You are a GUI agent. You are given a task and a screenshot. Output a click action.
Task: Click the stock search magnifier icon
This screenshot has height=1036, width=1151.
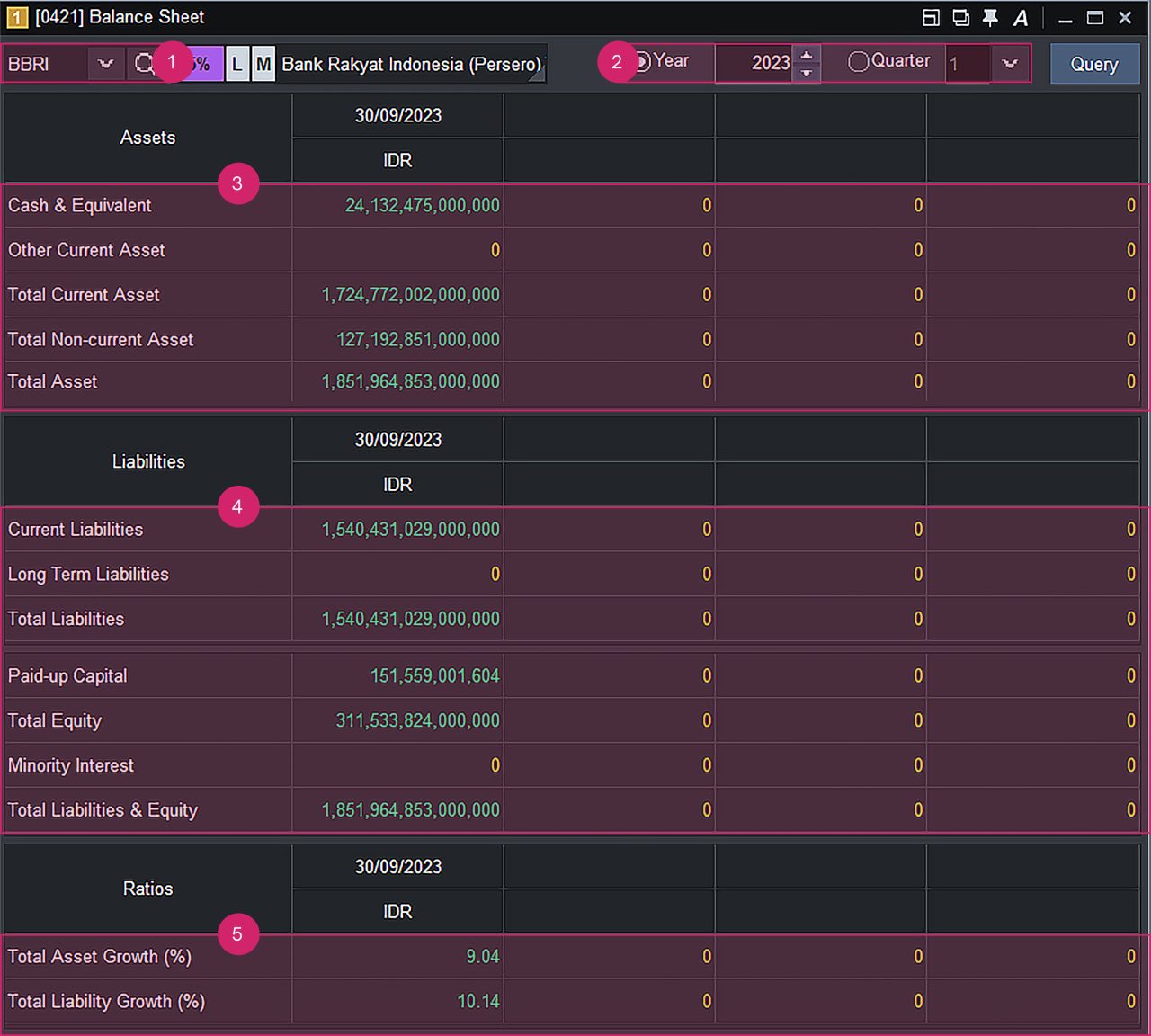[x=142, y=64]
